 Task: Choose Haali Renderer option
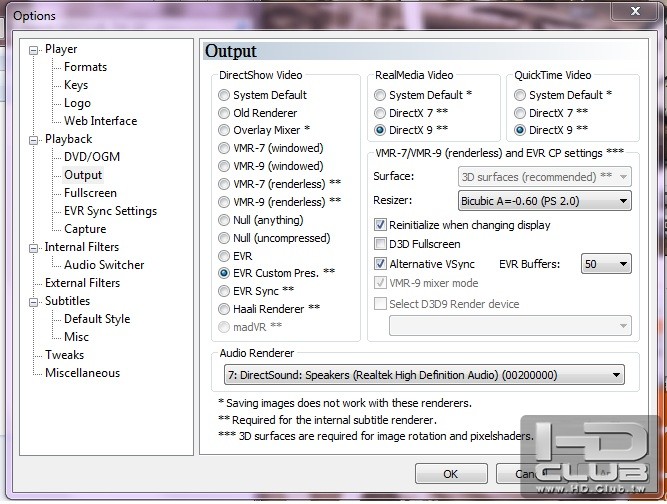224,309
